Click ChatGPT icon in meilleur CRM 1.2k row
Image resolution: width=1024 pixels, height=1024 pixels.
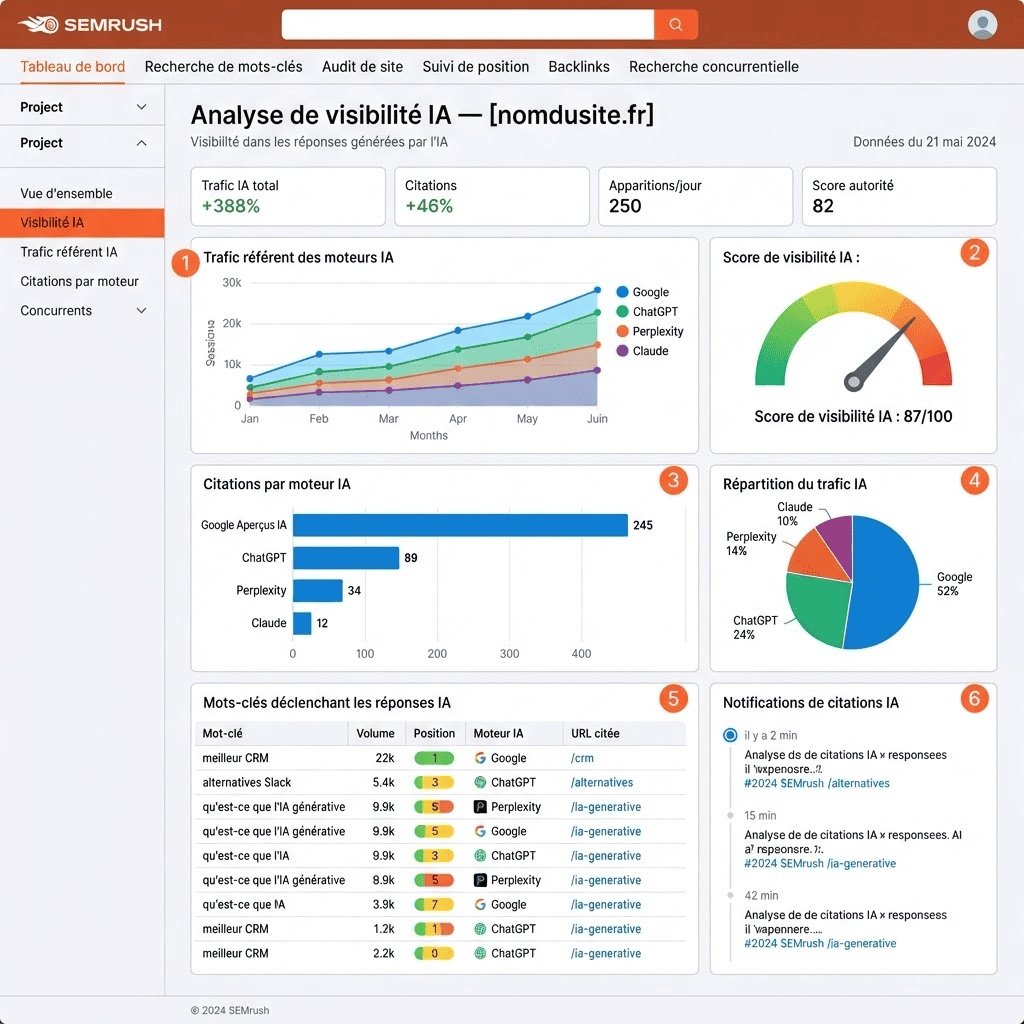click(480, 929)
